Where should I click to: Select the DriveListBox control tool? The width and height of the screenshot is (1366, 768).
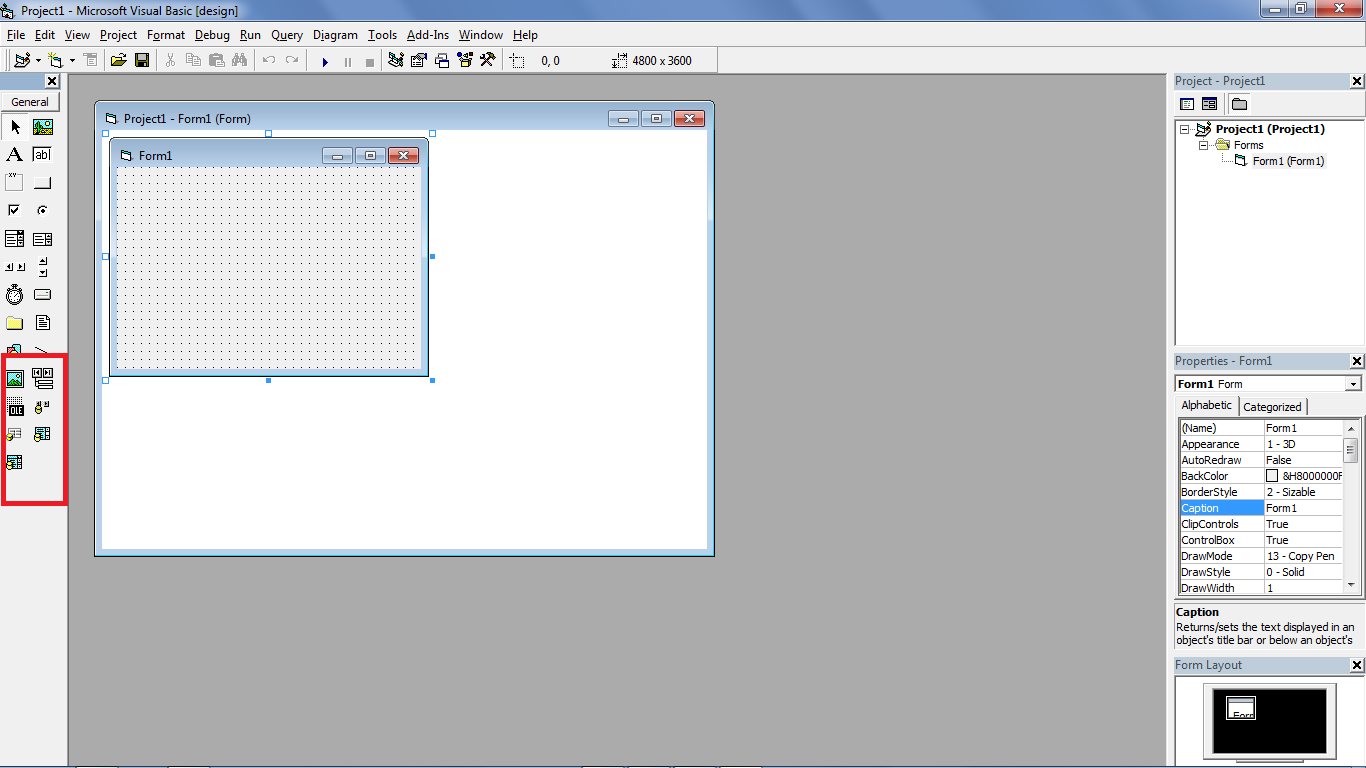tap(43, 295)
